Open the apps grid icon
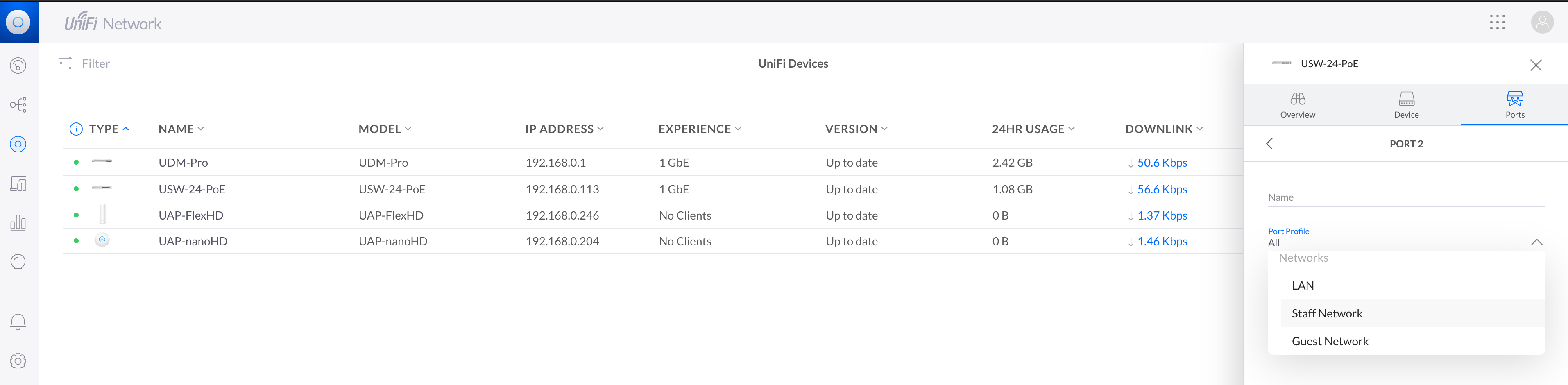This screenshot has width=1568, height=385. tap(1498, 23)
